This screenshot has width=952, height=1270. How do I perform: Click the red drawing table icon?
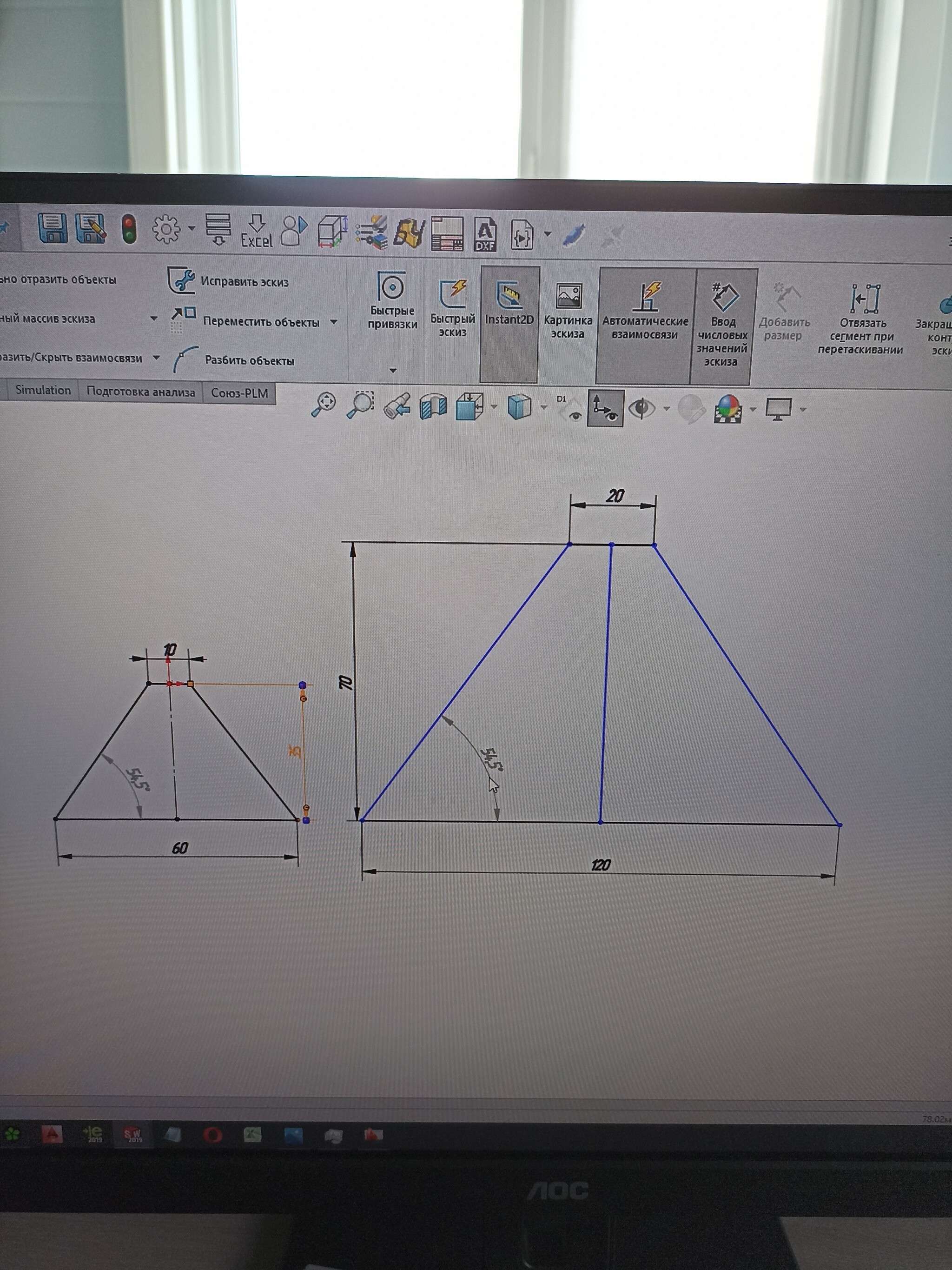click(x=448, y=233)
